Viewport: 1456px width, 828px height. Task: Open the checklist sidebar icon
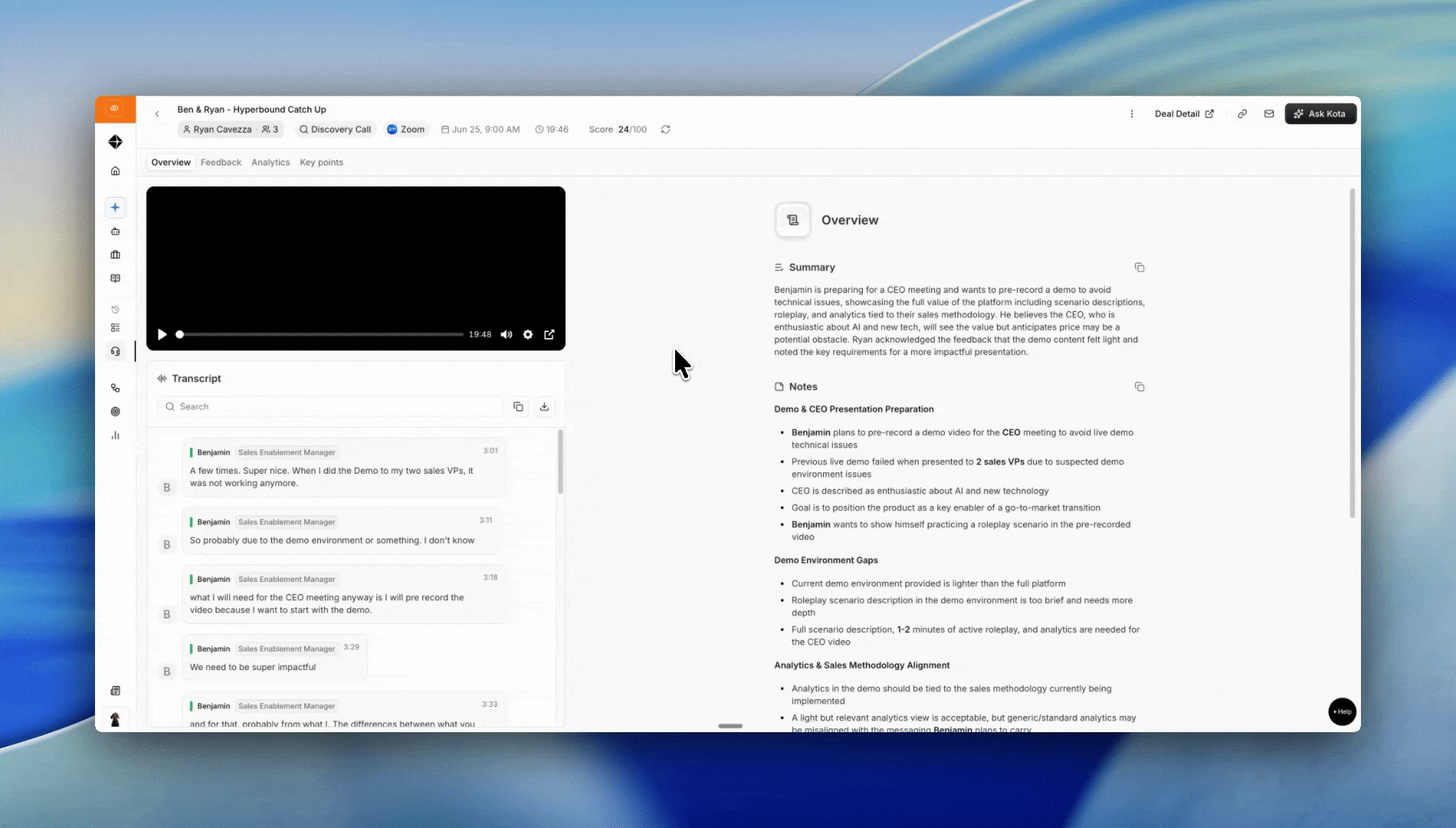click(x=115, y=327)
